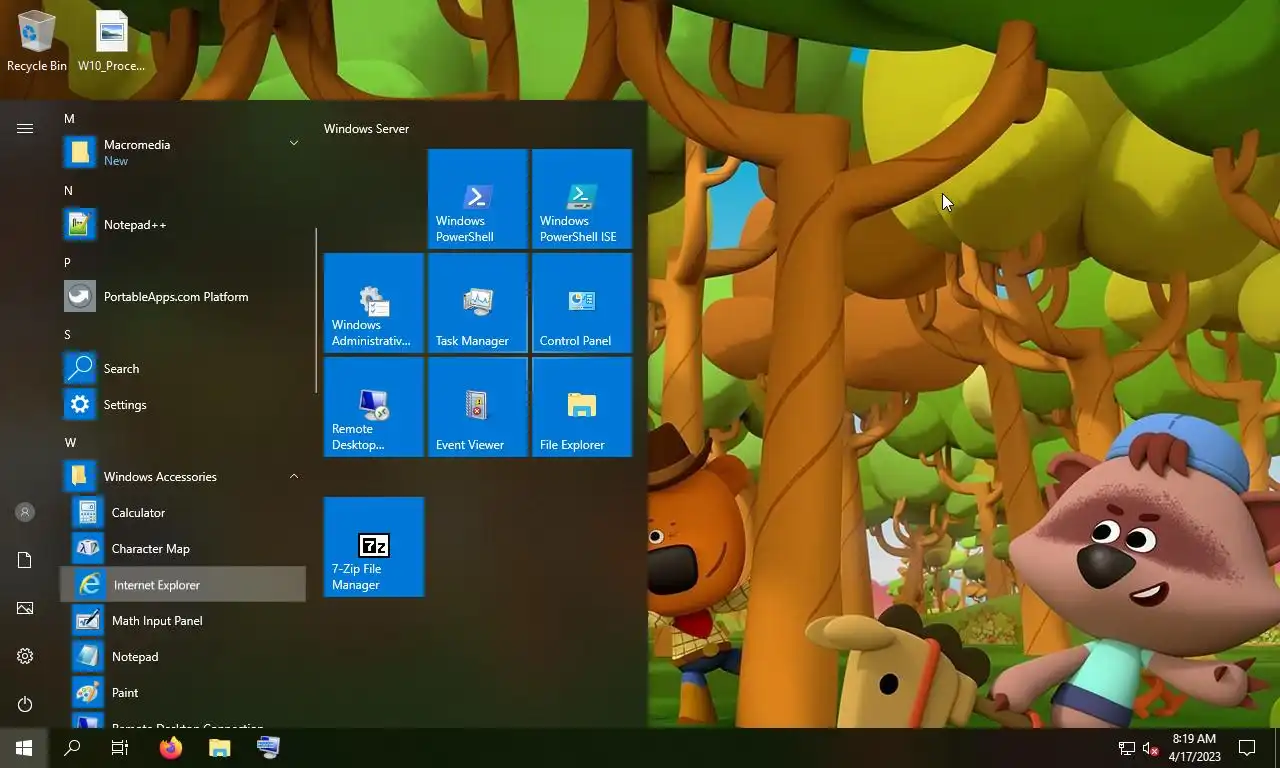Open clock showing 8:19 AM
The image size is (1280, 768).
1194,748
